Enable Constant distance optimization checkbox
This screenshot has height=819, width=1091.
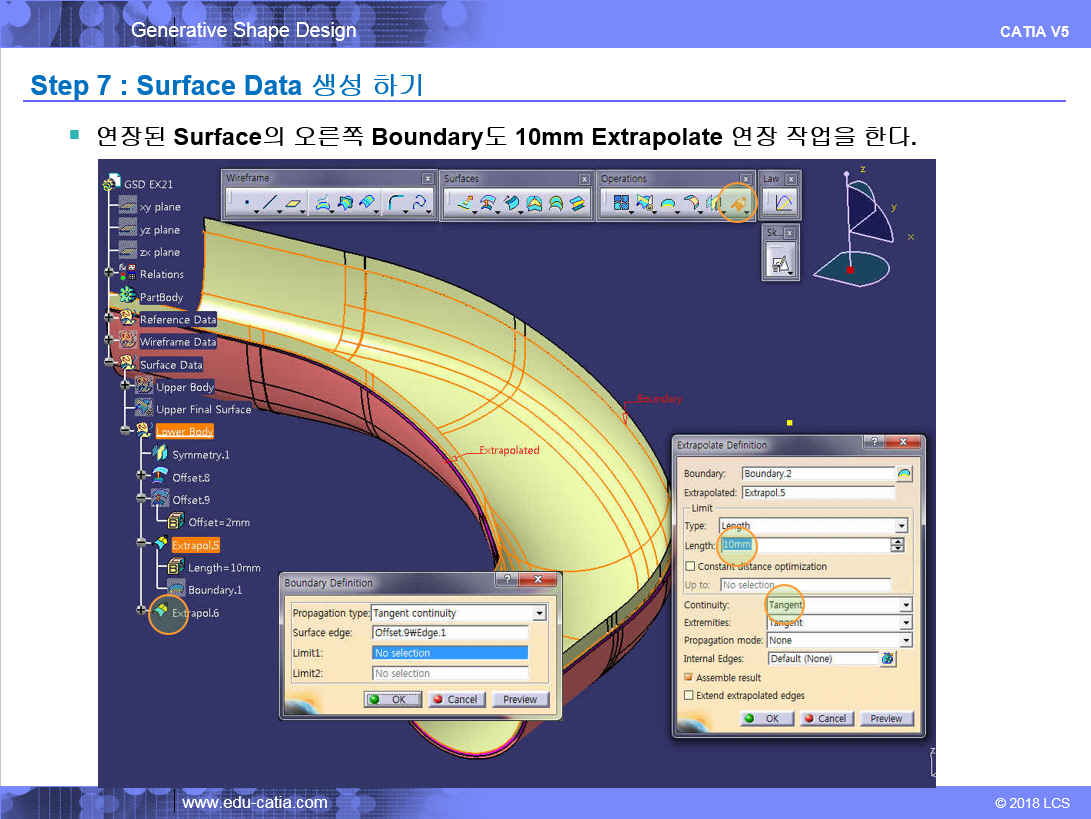(x=689, y=567)
